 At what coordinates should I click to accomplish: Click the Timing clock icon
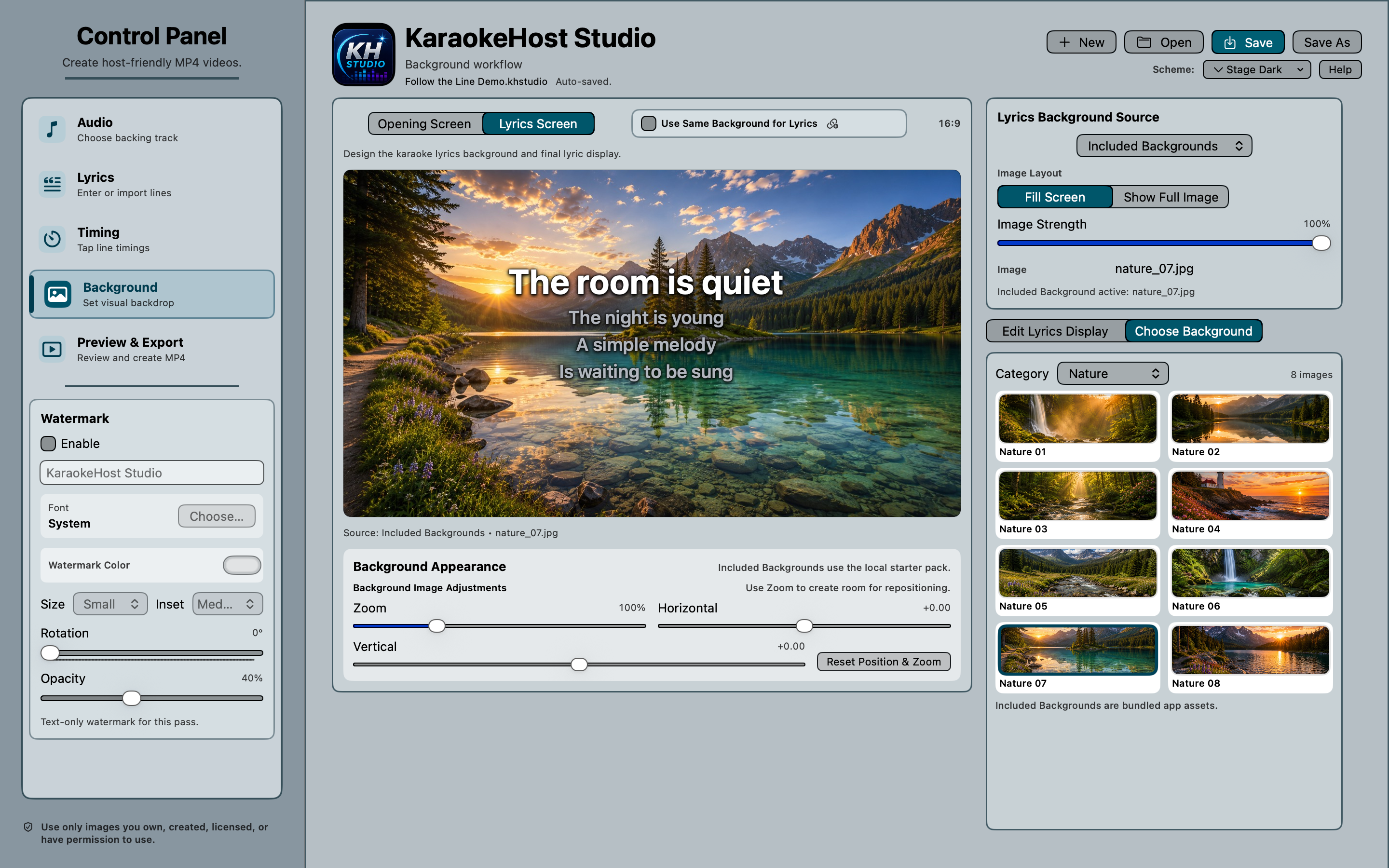tap(52, 239)
